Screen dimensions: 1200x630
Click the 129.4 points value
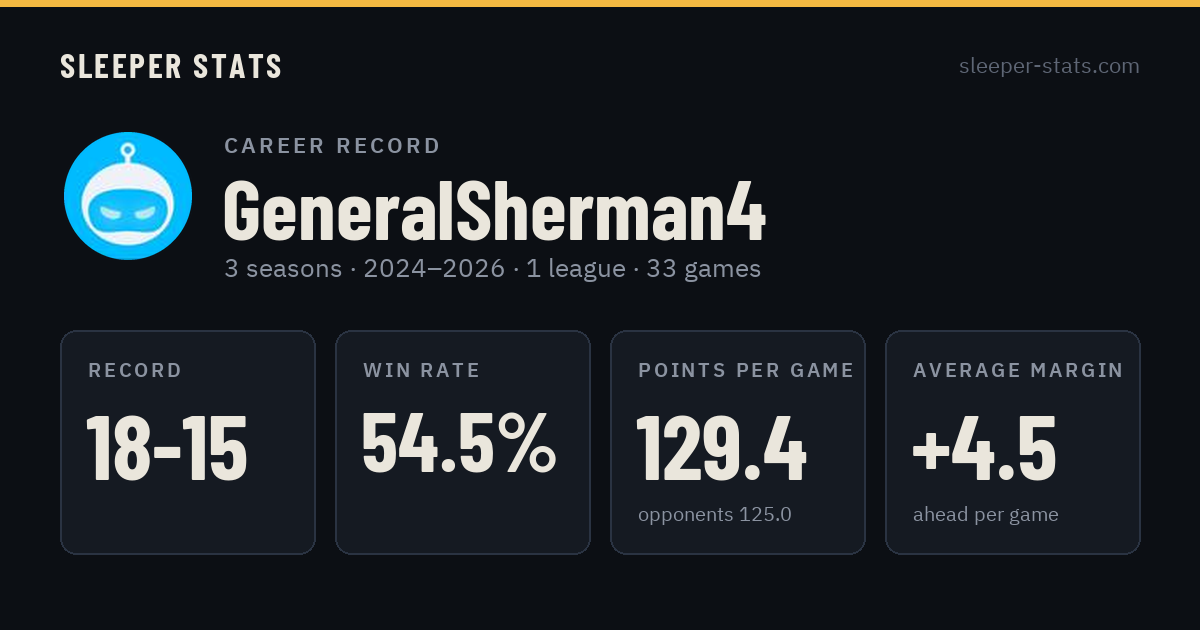pyautogui.click(x=721, y=449)
